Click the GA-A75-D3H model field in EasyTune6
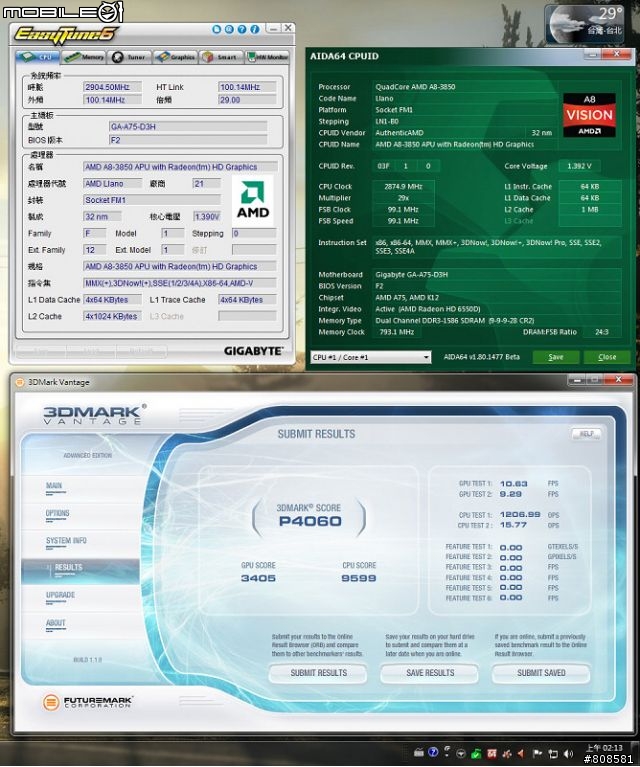 point(188,127)
